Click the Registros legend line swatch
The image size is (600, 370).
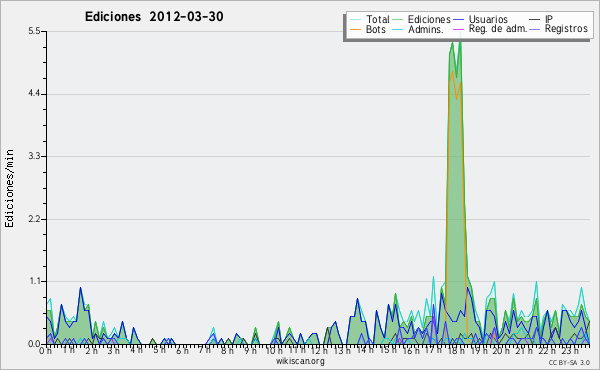[x=535, y=29]
